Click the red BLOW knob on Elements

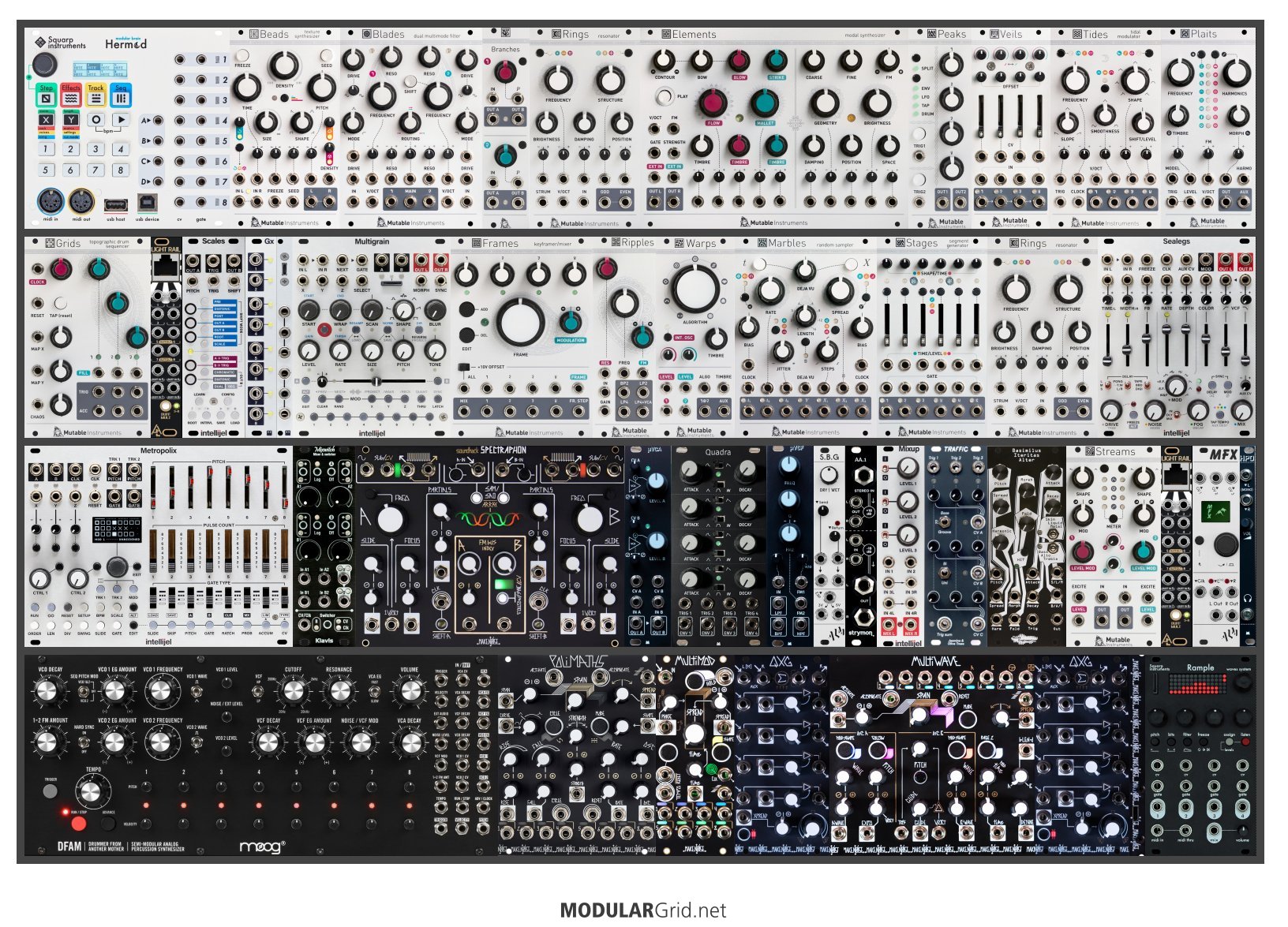(739, 61)
